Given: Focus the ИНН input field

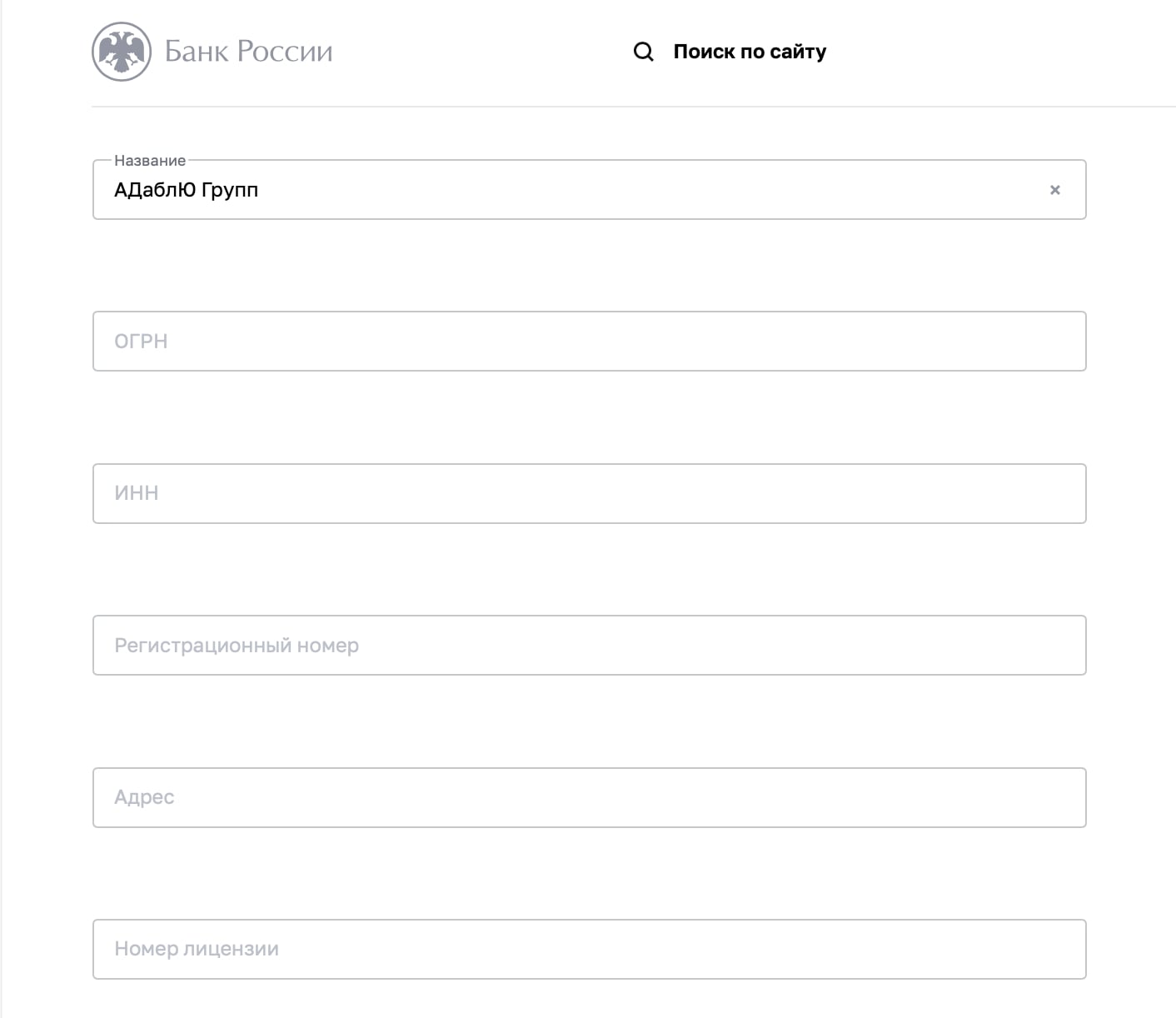Looking at the screenshot, I should 590,493.
